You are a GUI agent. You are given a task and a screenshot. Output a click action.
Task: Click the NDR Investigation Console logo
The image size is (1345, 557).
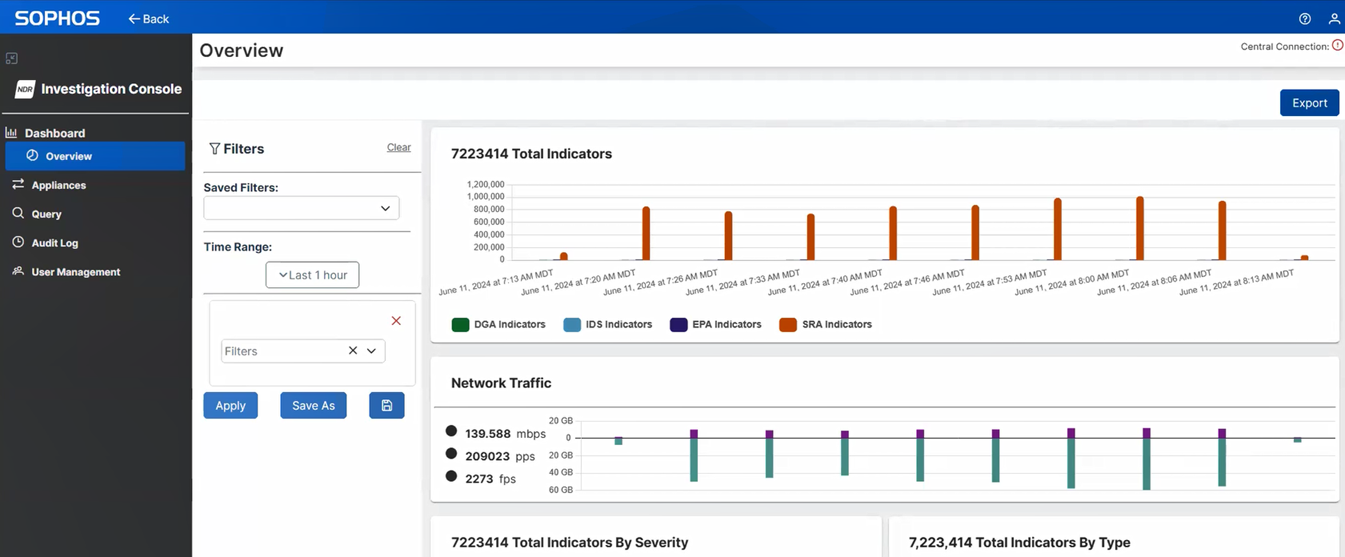25,89
